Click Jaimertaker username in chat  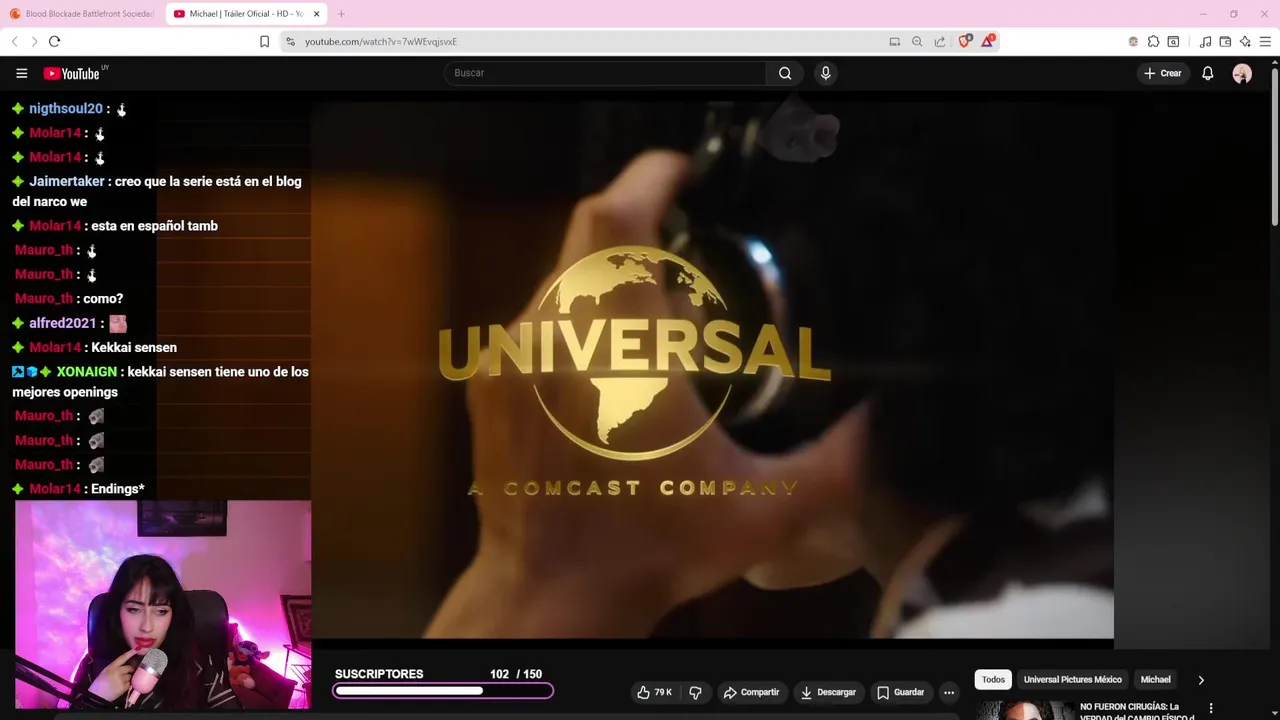(66, 181)
